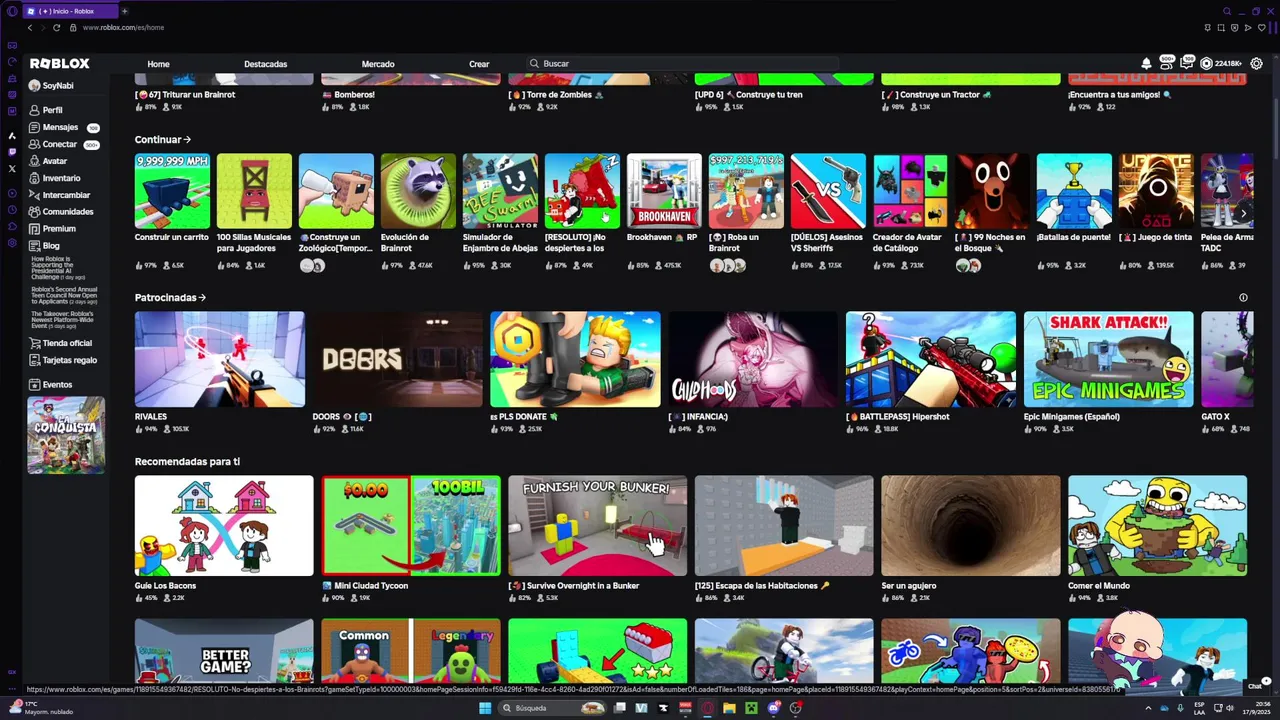Open Survive Overnight in a Bunker thumbnail

pos(597,526)
